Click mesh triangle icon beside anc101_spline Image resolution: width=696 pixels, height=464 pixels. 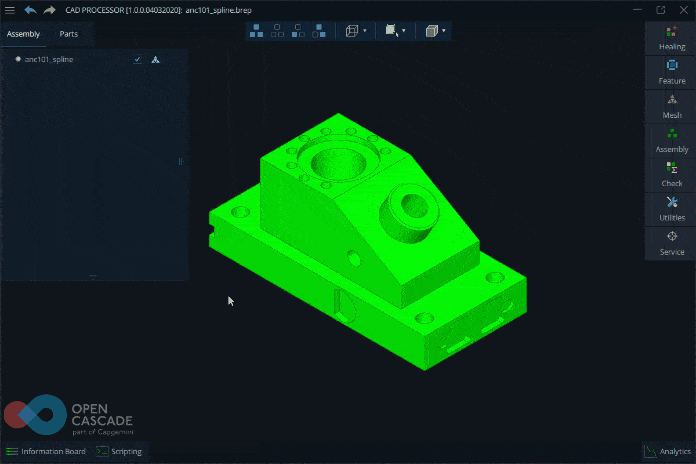155,59
